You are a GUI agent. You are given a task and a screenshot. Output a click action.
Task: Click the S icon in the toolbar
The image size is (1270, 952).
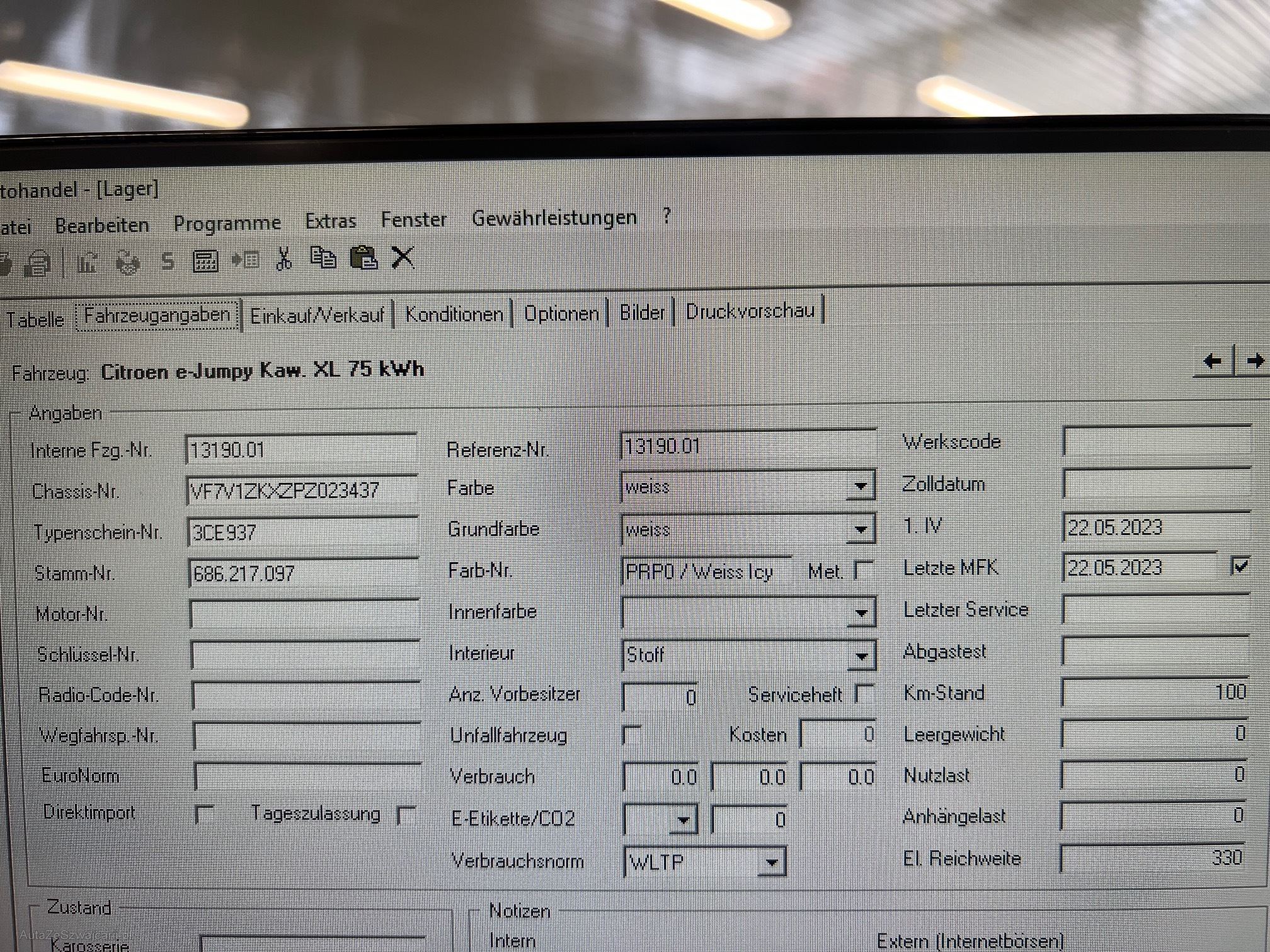coord(168,261)
